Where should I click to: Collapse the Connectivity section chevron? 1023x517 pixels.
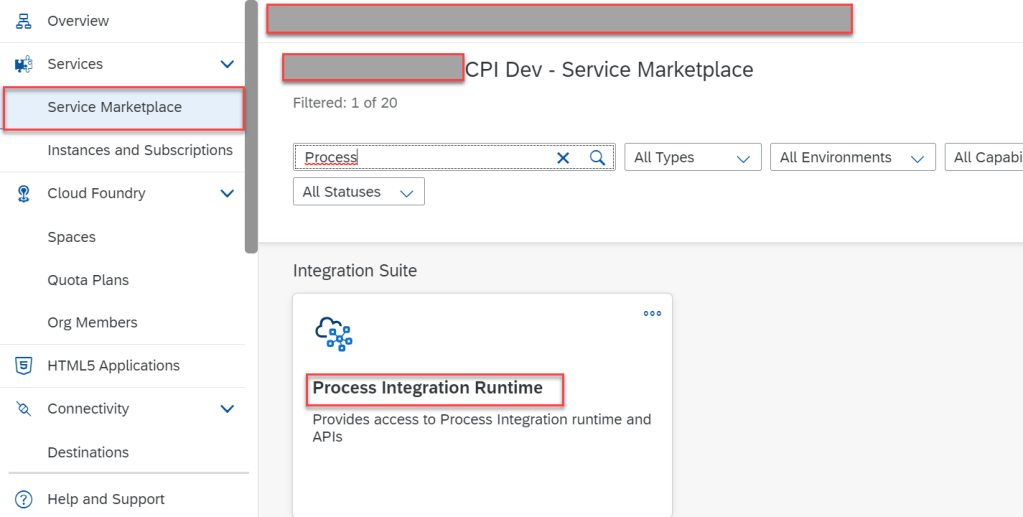[x=227, y=409]
